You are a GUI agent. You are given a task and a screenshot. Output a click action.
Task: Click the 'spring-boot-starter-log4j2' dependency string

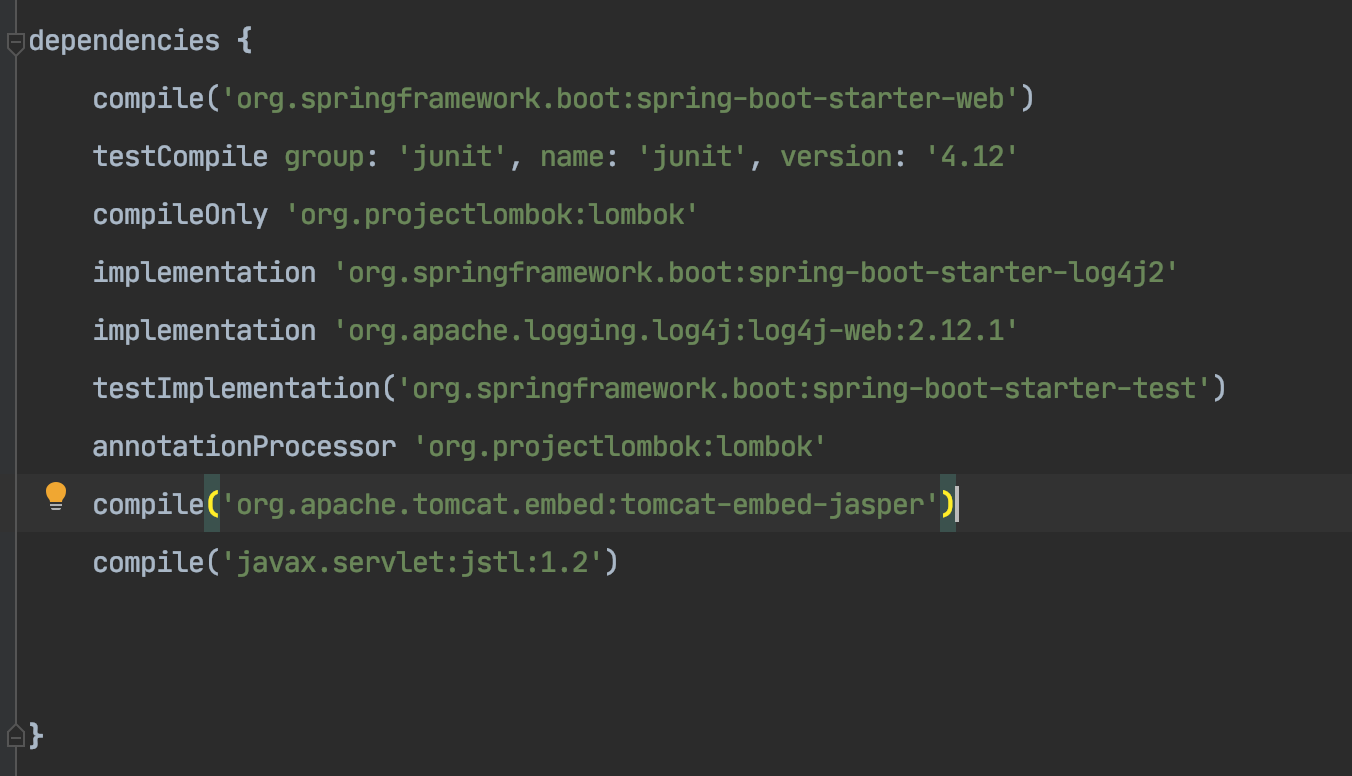(755, 273)
